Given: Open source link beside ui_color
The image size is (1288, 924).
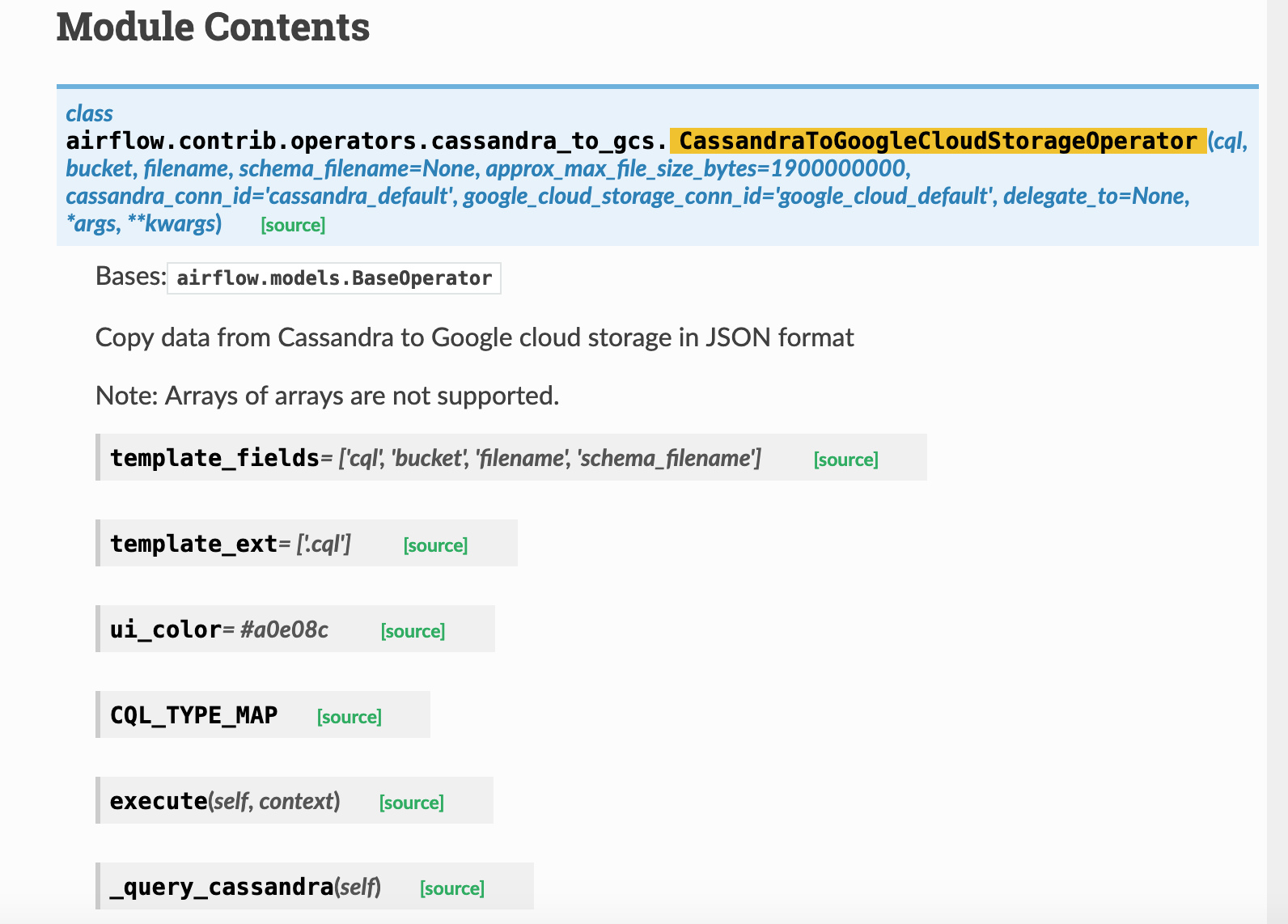Looking at the screenshot, I should click(413, 631).
